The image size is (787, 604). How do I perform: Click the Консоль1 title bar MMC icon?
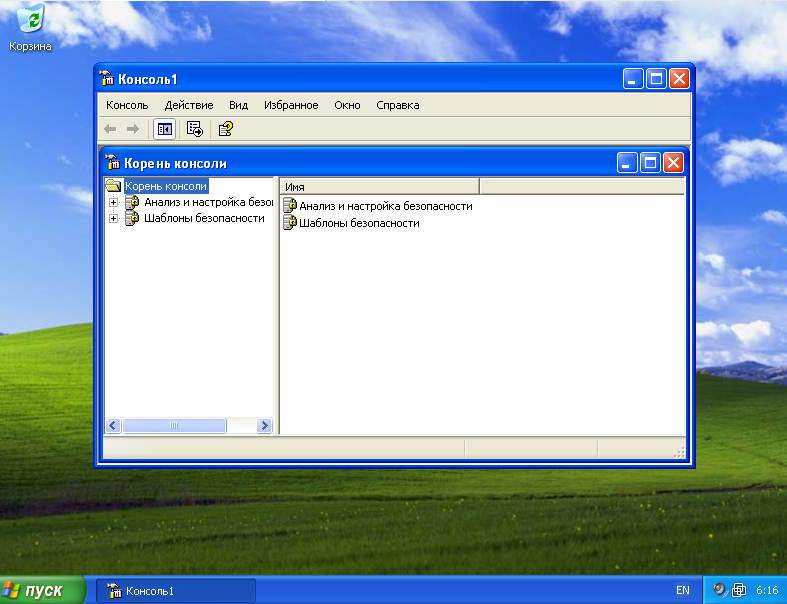(x=106, y=78)
